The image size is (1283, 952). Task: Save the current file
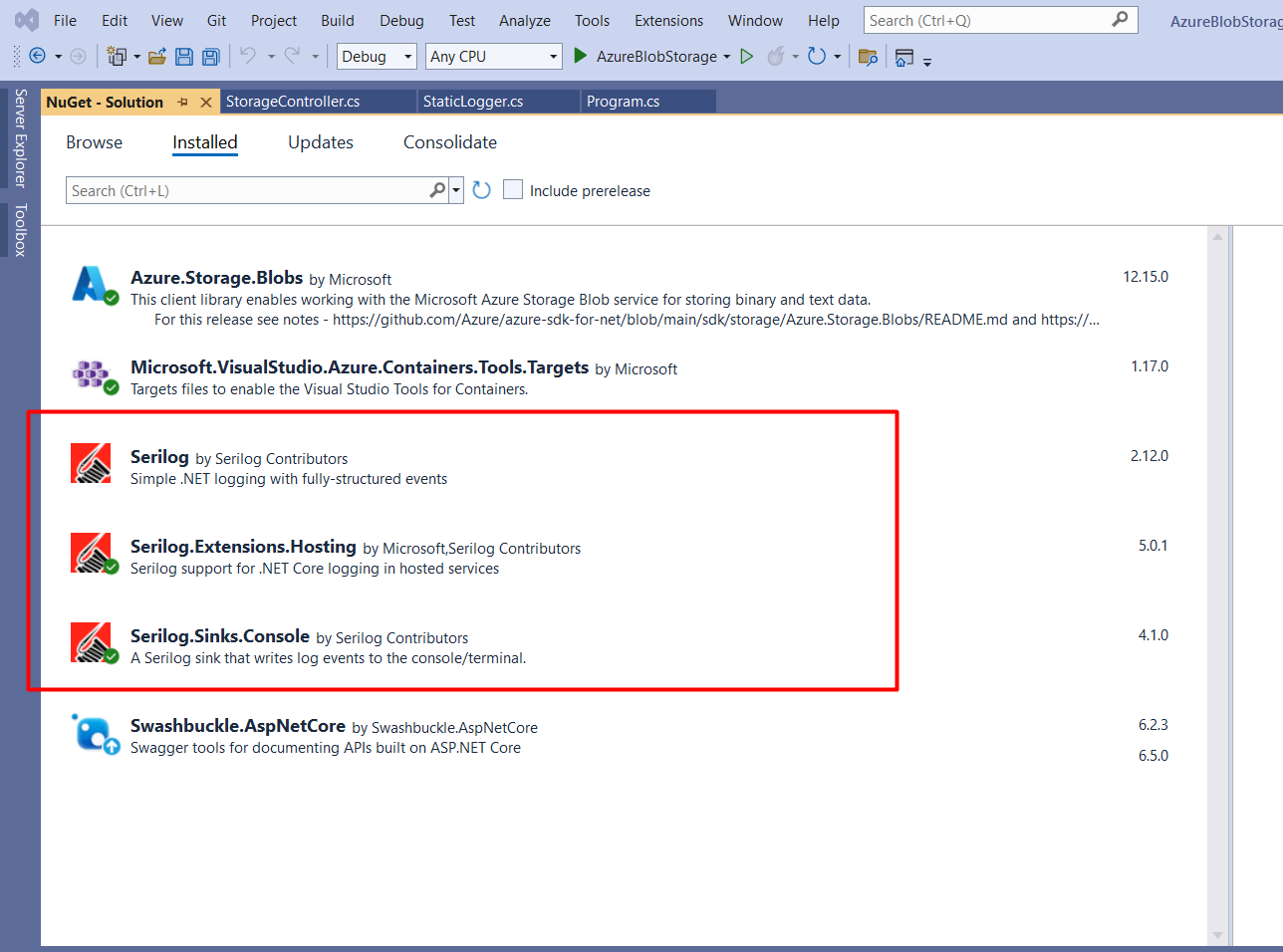[184, 57]
